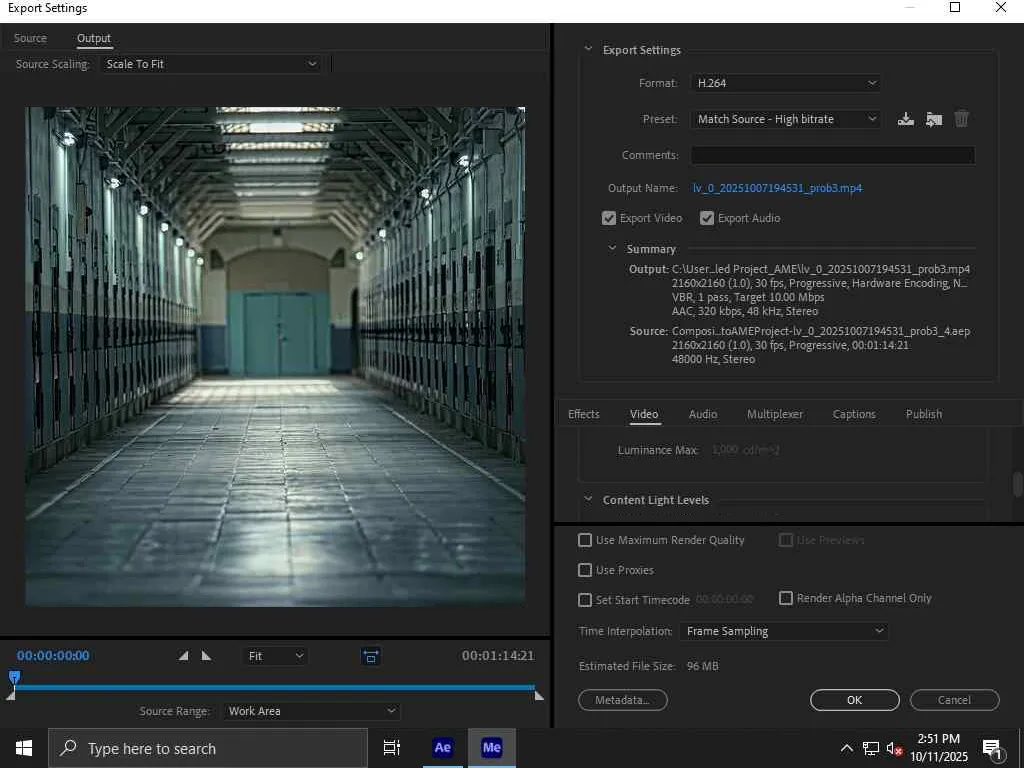The image size is (1024, 768).
Task: Tick the Render Alpha Channel Only checkbox
Action: [x=786, y=598]
